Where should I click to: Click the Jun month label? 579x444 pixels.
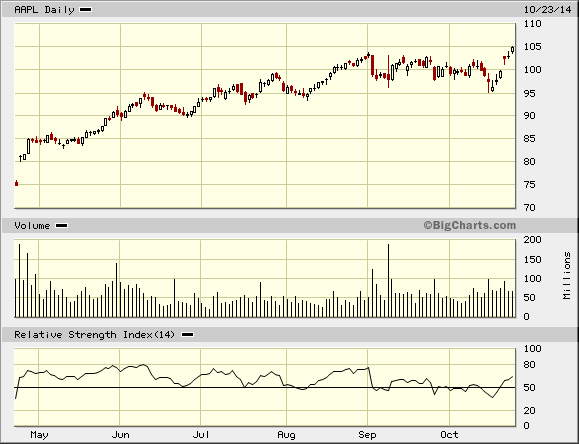120,435
